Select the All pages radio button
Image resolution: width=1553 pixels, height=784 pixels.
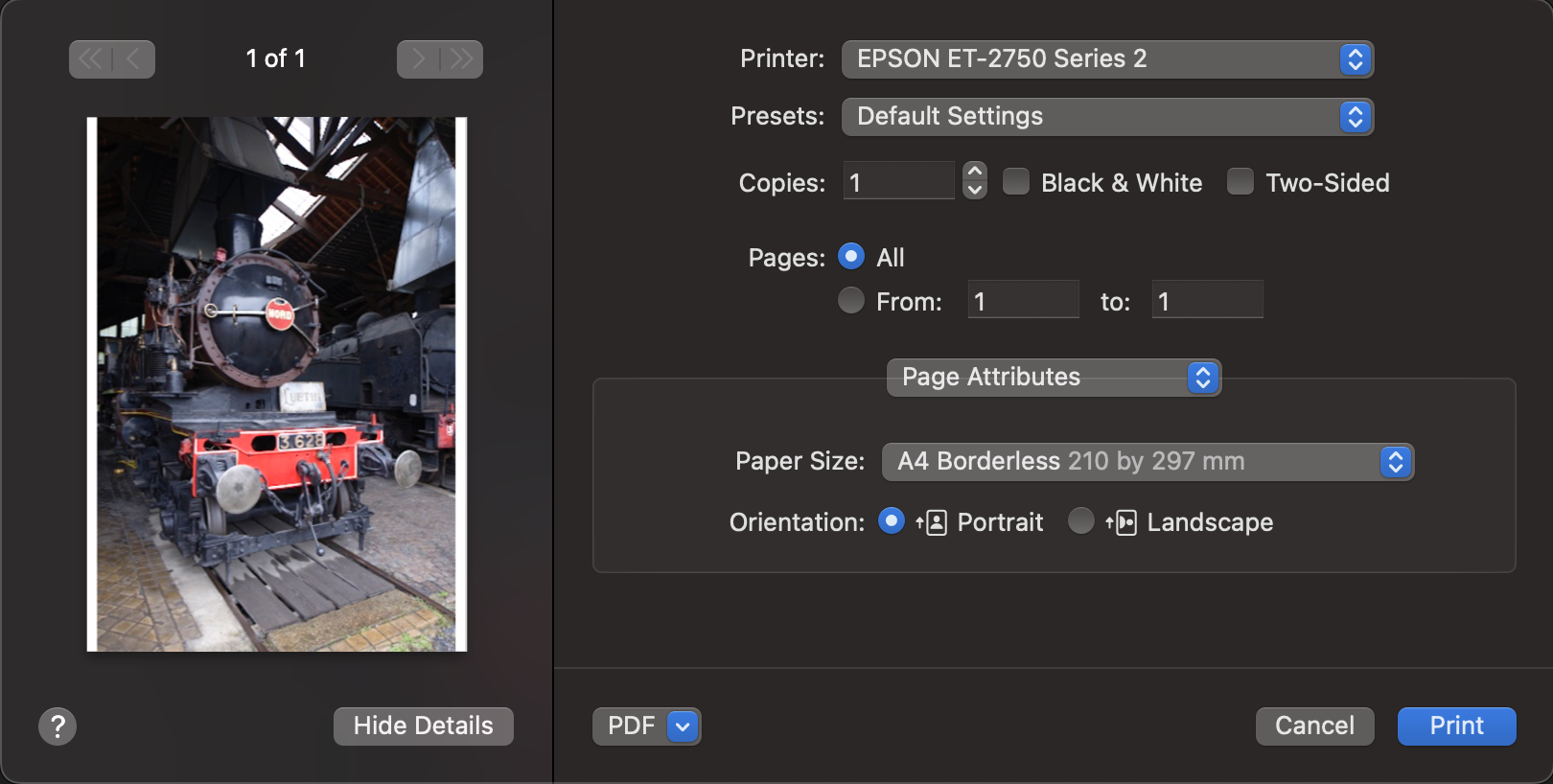click(x=851, y=257)
